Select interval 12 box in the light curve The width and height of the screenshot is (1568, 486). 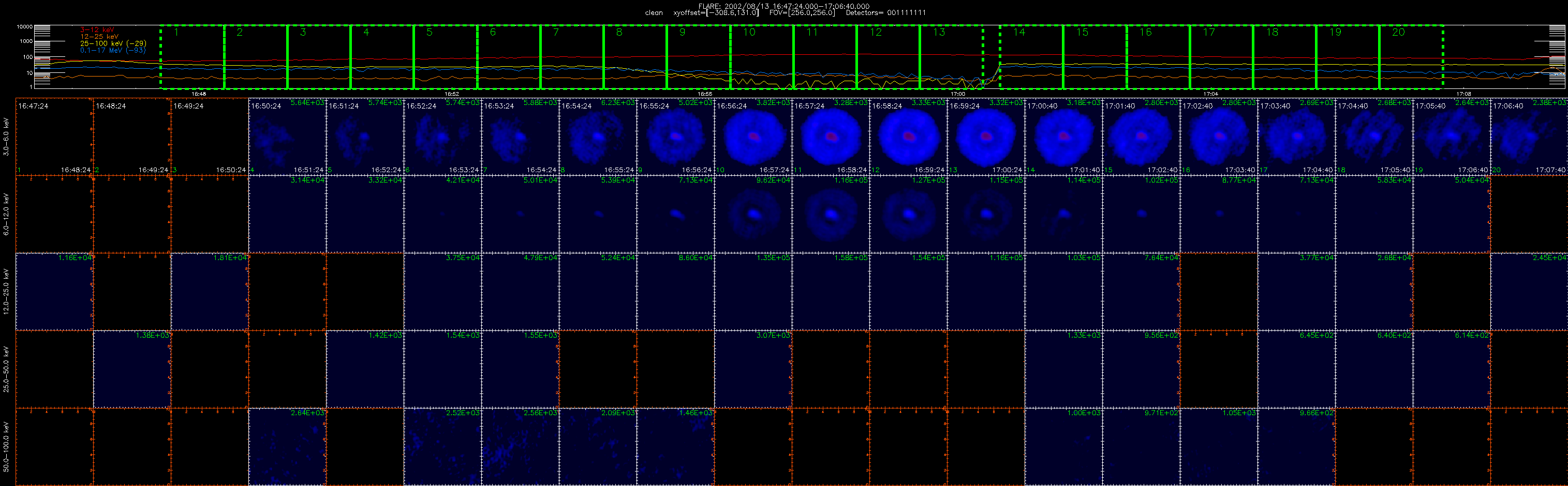tap(889, 57)
